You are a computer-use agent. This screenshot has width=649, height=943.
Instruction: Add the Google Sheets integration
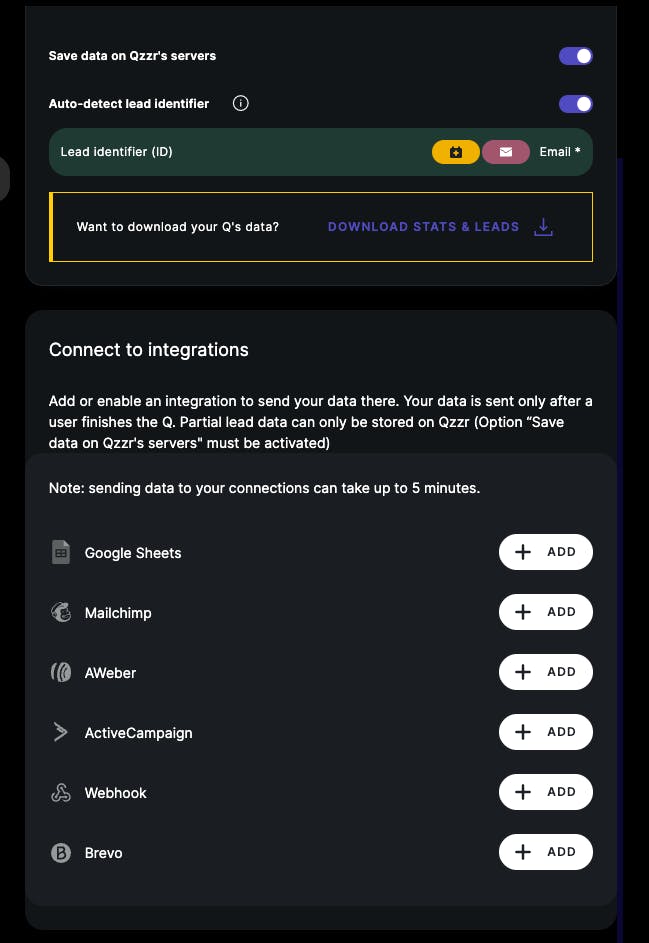(x=546, y=551)
